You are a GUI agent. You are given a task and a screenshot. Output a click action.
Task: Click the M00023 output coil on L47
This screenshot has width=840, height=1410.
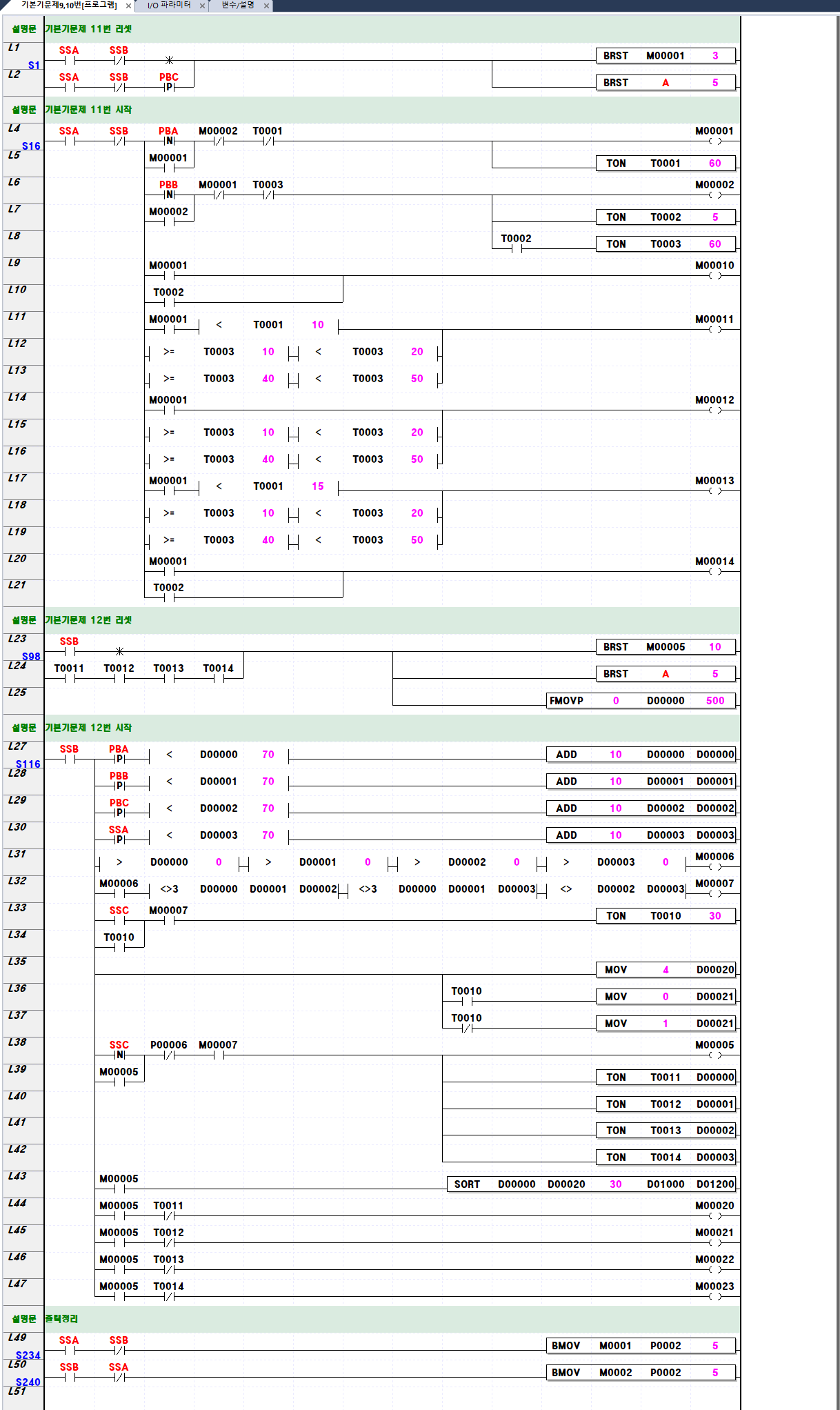tap(714, 1296)
